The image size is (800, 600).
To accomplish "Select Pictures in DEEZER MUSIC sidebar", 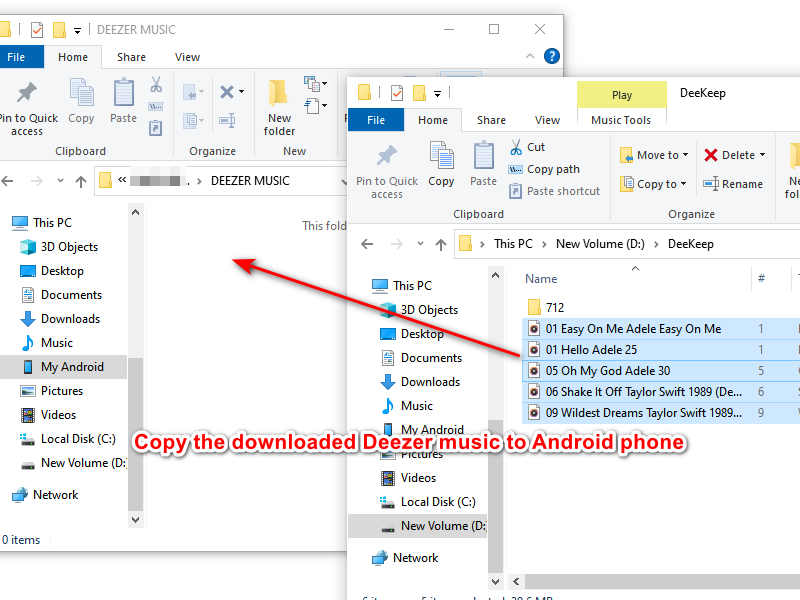I will pyautogui.click(x=53, y=391).
